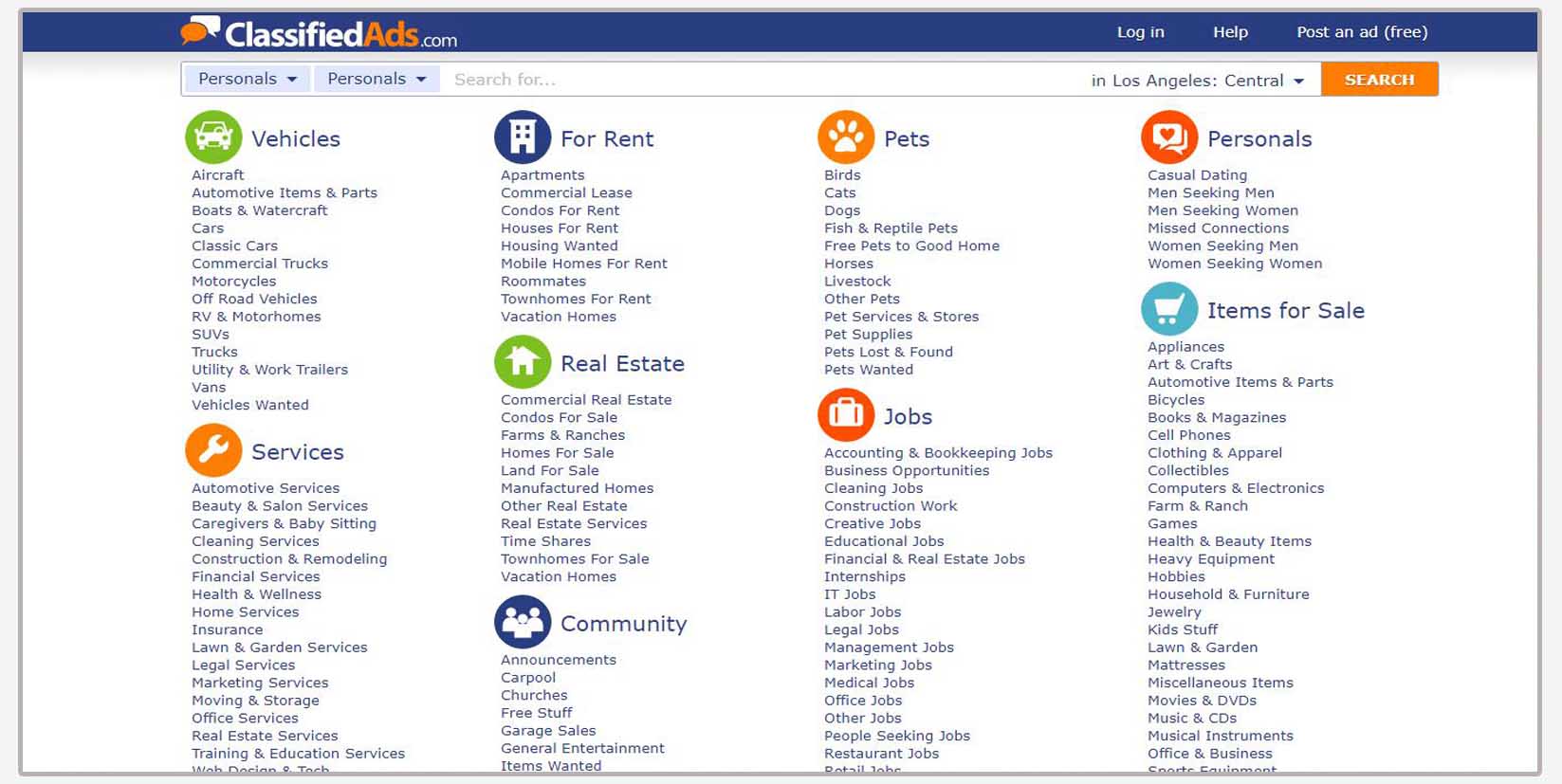Open Free Pets to Good Home
The height and width of the screenshot is (784, 1562).
click(911, 246)
